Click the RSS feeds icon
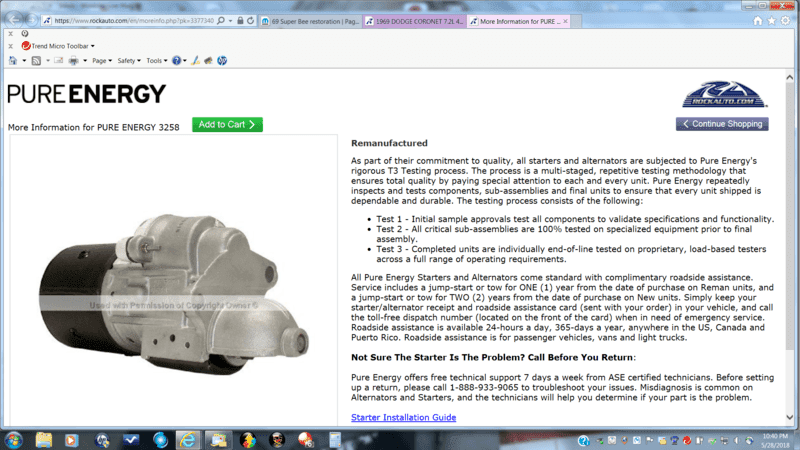The width and height of the screenshot is (800, 450). coord(36,61)
